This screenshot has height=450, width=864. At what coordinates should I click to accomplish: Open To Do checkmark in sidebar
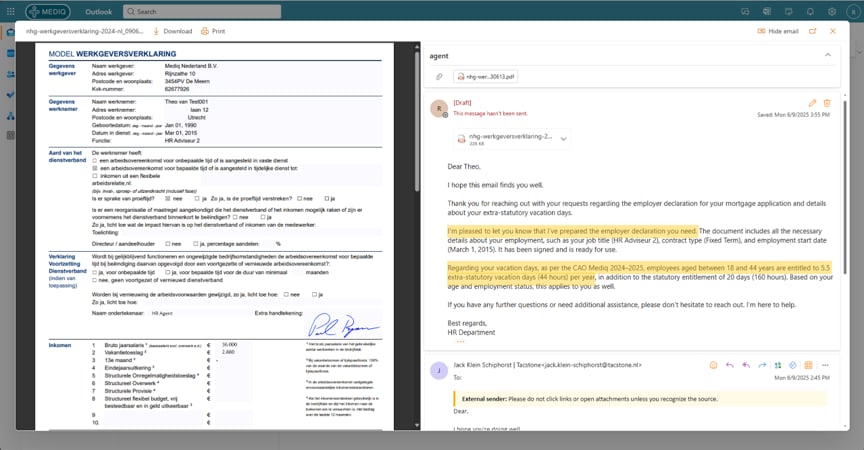pyautogui.click(x=10, y=95)
